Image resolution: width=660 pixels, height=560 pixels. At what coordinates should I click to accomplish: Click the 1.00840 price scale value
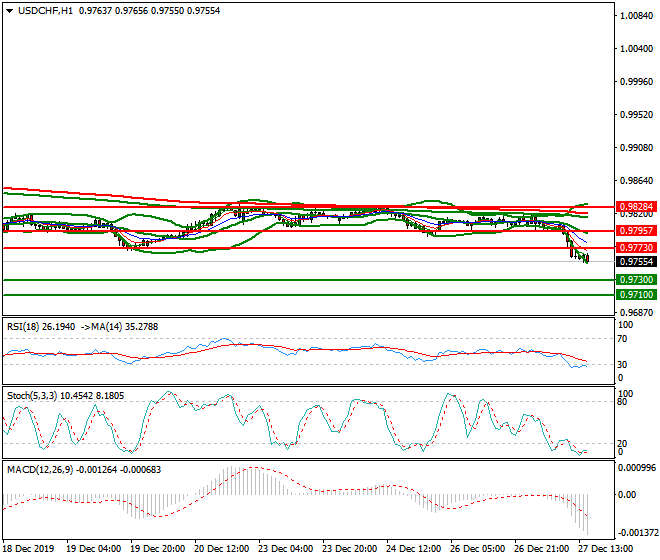point(636,16)
